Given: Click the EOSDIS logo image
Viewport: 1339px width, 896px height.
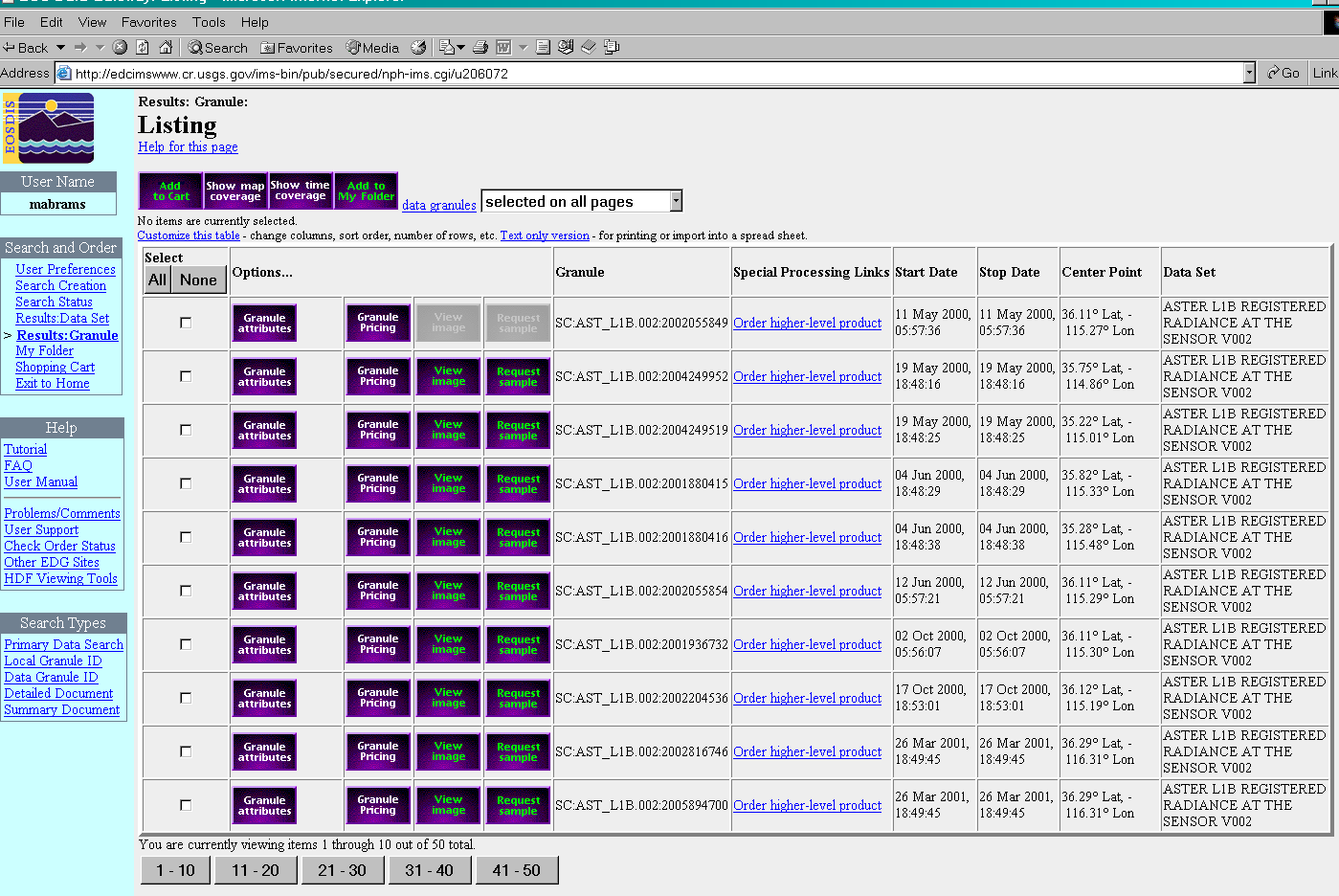Looking at the screenshot, I should point(49,128).
